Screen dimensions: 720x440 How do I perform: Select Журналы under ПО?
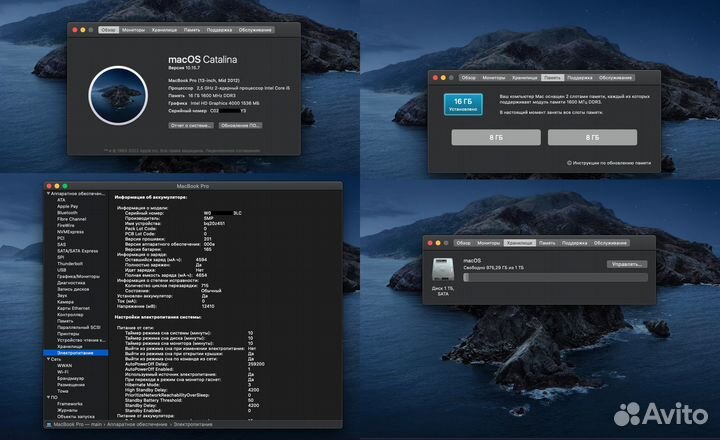pyautogui.click(x=67, y=410)
